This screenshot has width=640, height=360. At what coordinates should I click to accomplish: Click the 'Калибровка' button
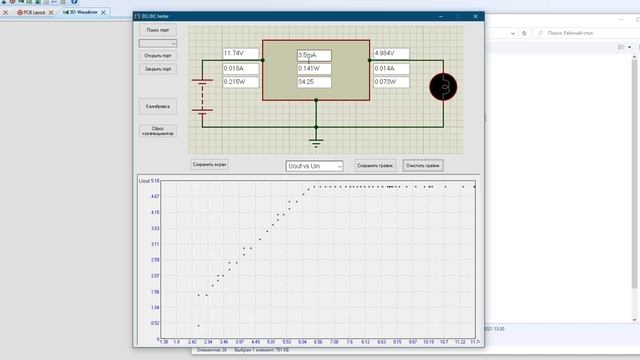[158, 107]
